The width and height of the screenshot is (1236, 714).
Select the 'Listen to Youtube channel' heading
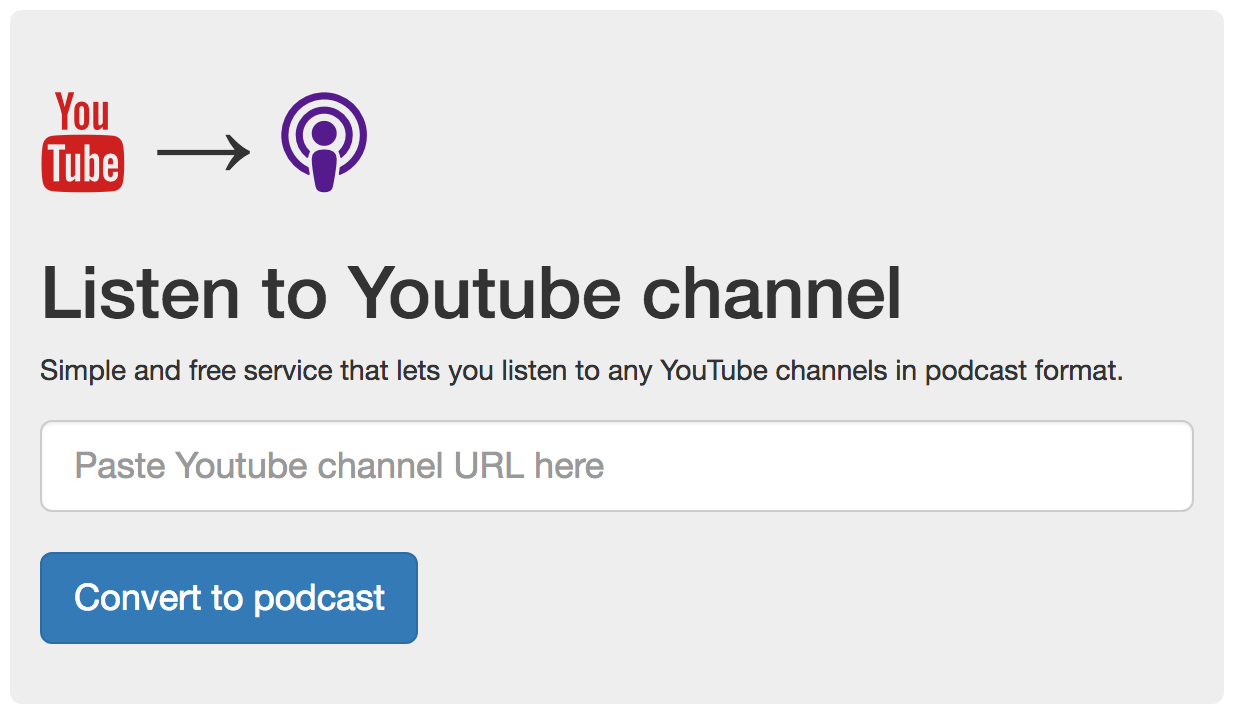coord(471,293)
